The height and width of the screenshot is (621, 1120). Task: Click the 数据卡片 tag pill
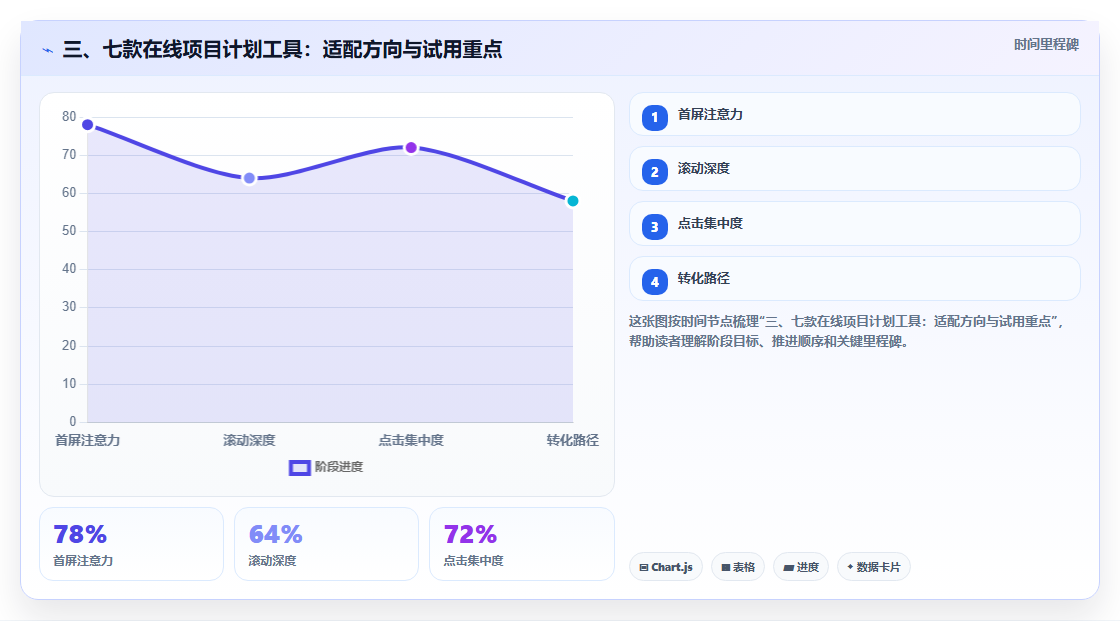pyautogui.click(x=874, y=567)
